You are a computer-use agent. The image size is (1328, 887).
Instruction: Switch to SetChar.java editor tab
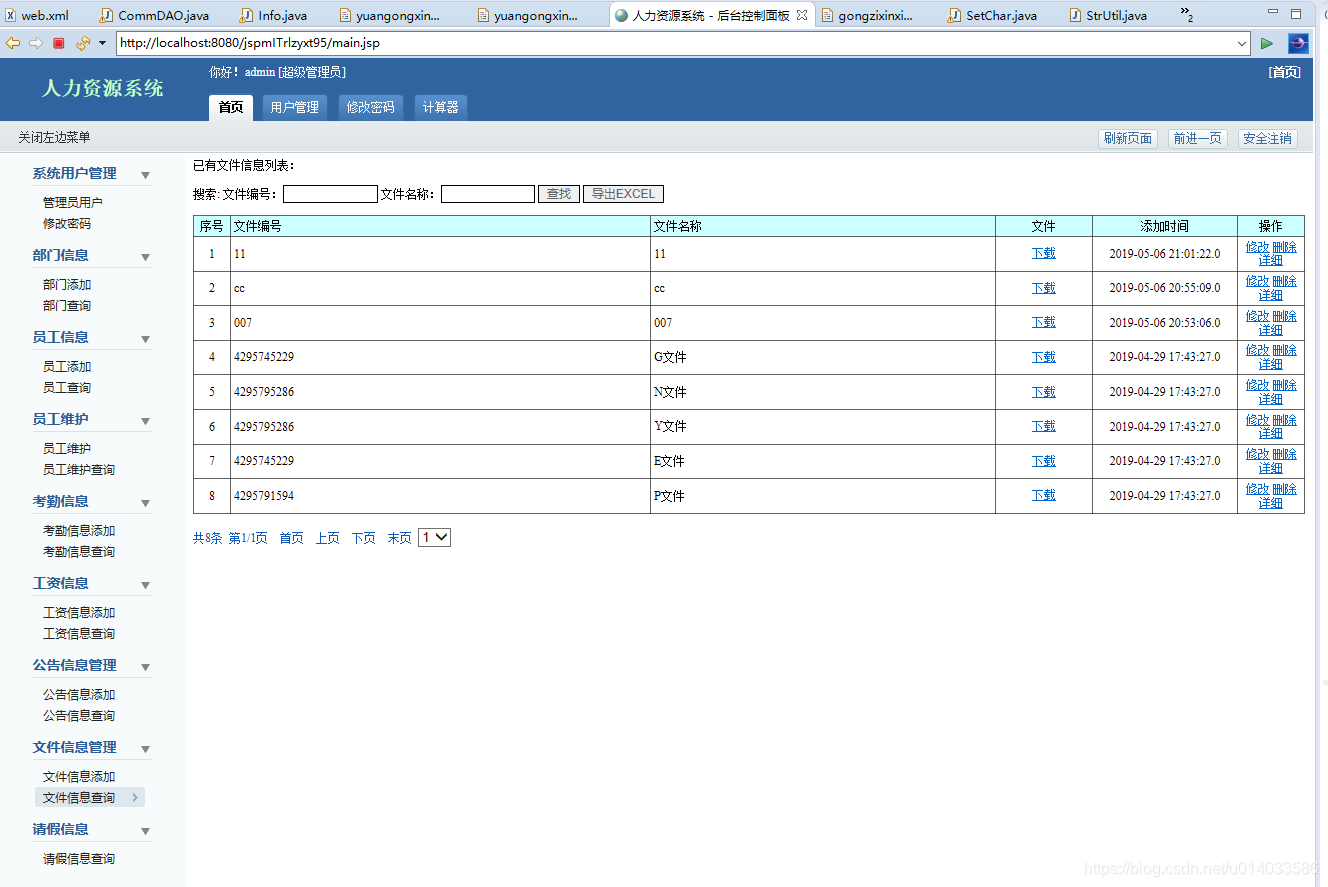pos(992,15)
